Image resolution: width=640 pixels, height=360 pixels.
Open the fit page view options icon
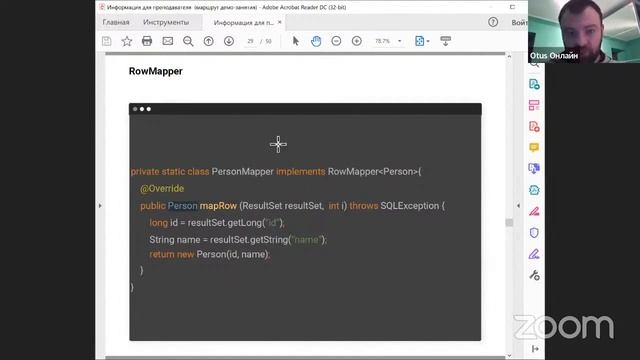tap(420, 41)
